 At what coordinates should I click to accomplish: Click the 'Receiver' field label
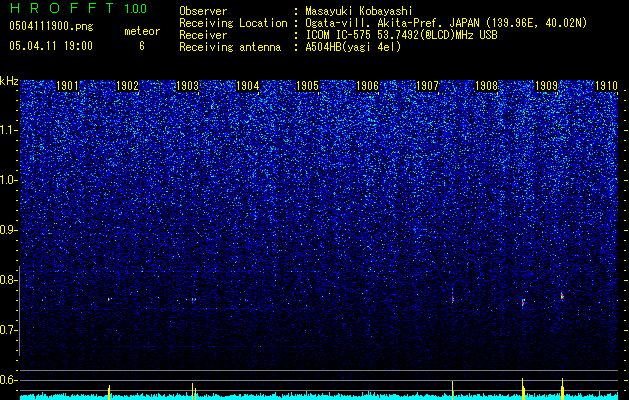point(203,35)
